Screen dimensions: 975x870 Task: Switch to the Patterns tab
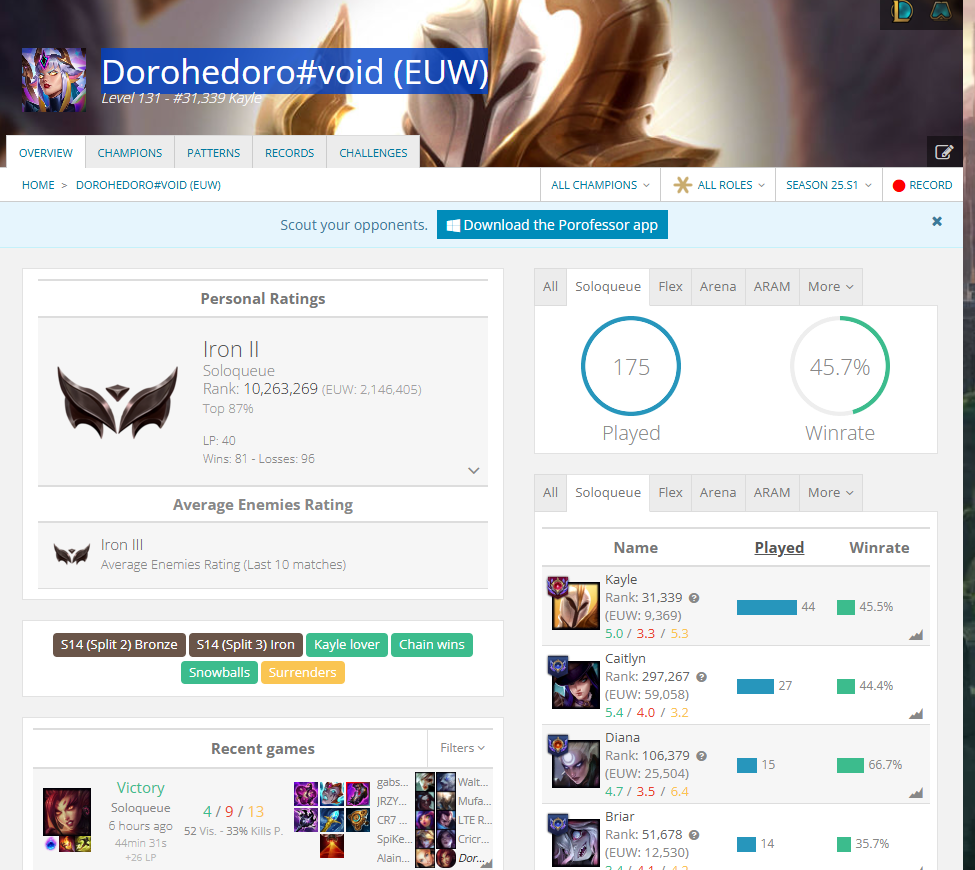[x=213, y=152]
